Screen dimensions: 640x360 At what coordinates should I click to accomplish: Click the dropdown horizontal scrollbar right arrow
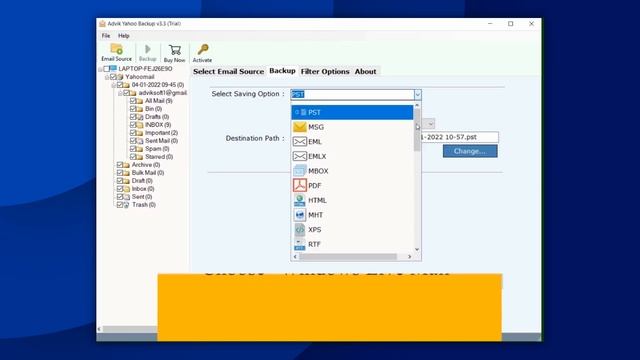click(409, 257)
